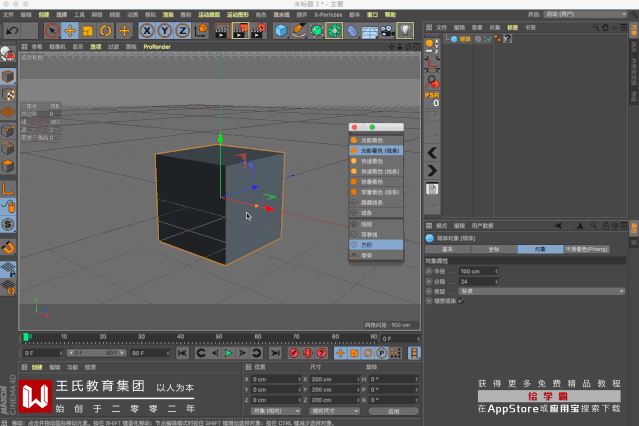The image size is (639, 426).
Task: Click the large left arrow icon
Action: pos(432,153)
